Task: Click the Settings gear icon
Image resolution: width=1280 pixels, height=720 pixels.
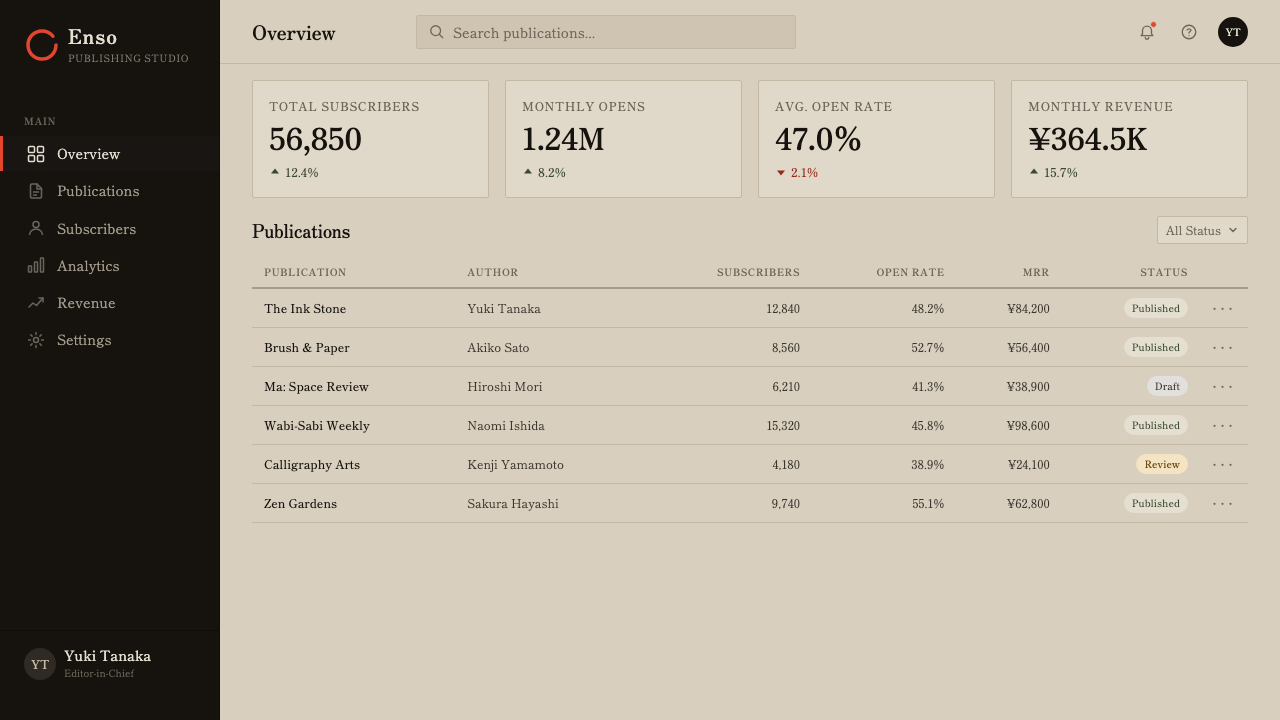Action: [36, 340]
